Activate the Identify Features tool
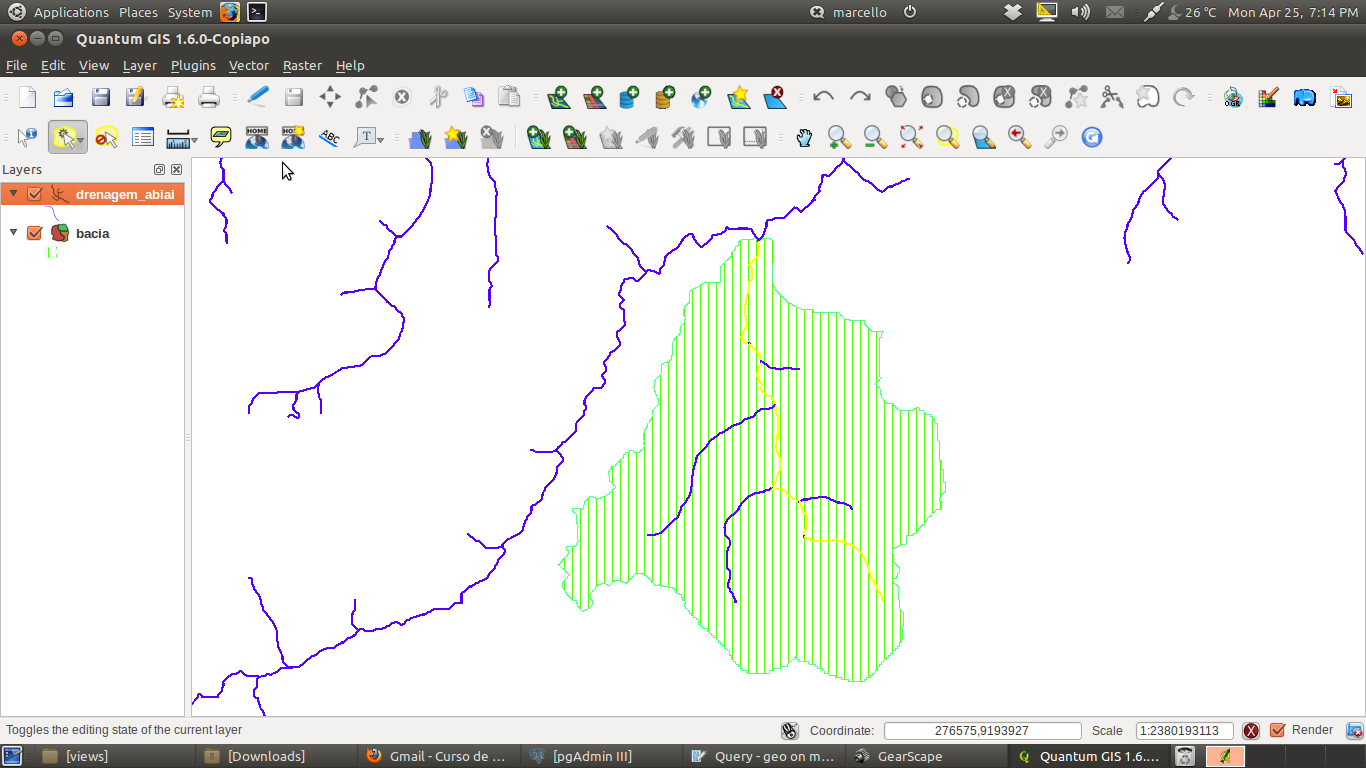 (27, 137)
